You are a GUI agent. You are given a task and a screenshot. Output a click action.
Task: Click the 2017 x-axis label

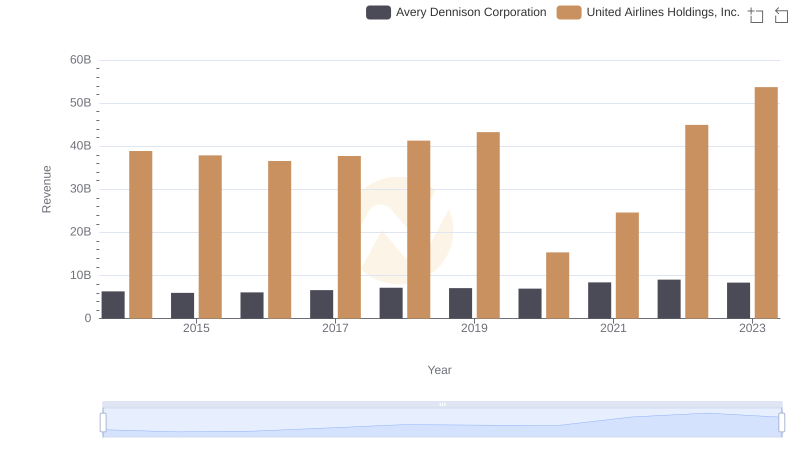335,328
